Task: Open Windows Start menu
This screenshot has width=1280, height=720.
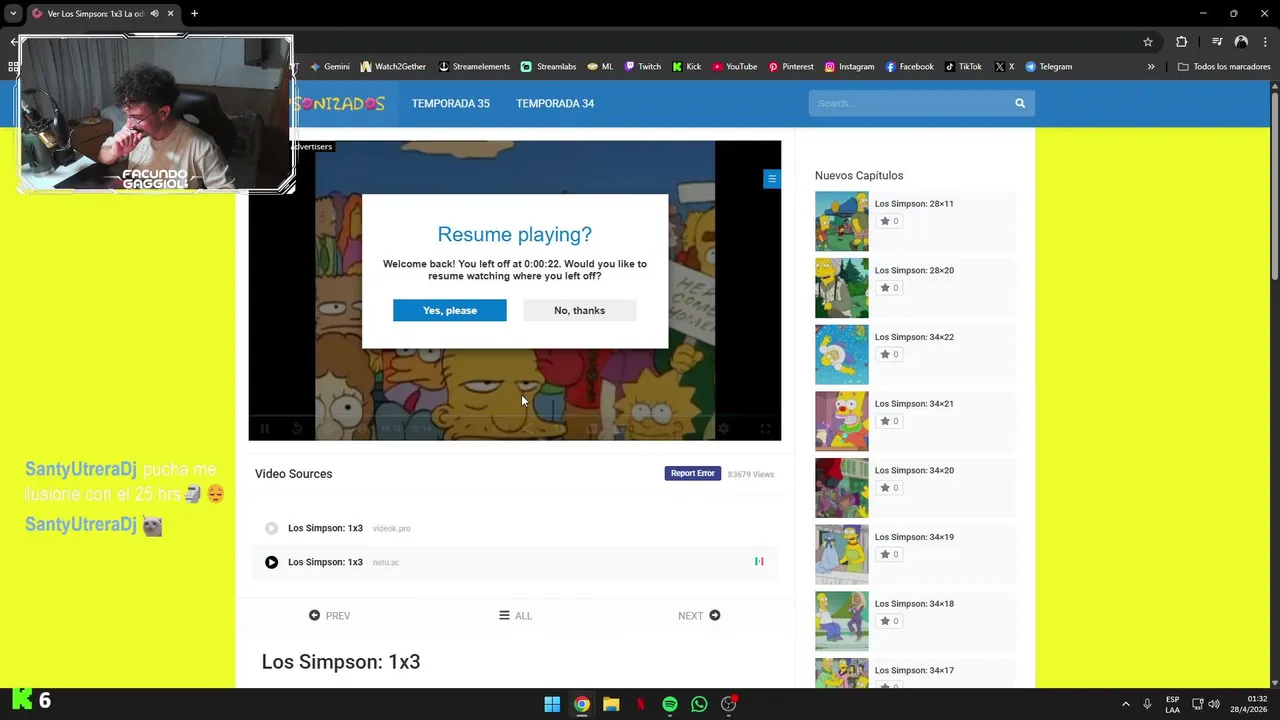Action: tap(552, 704)
